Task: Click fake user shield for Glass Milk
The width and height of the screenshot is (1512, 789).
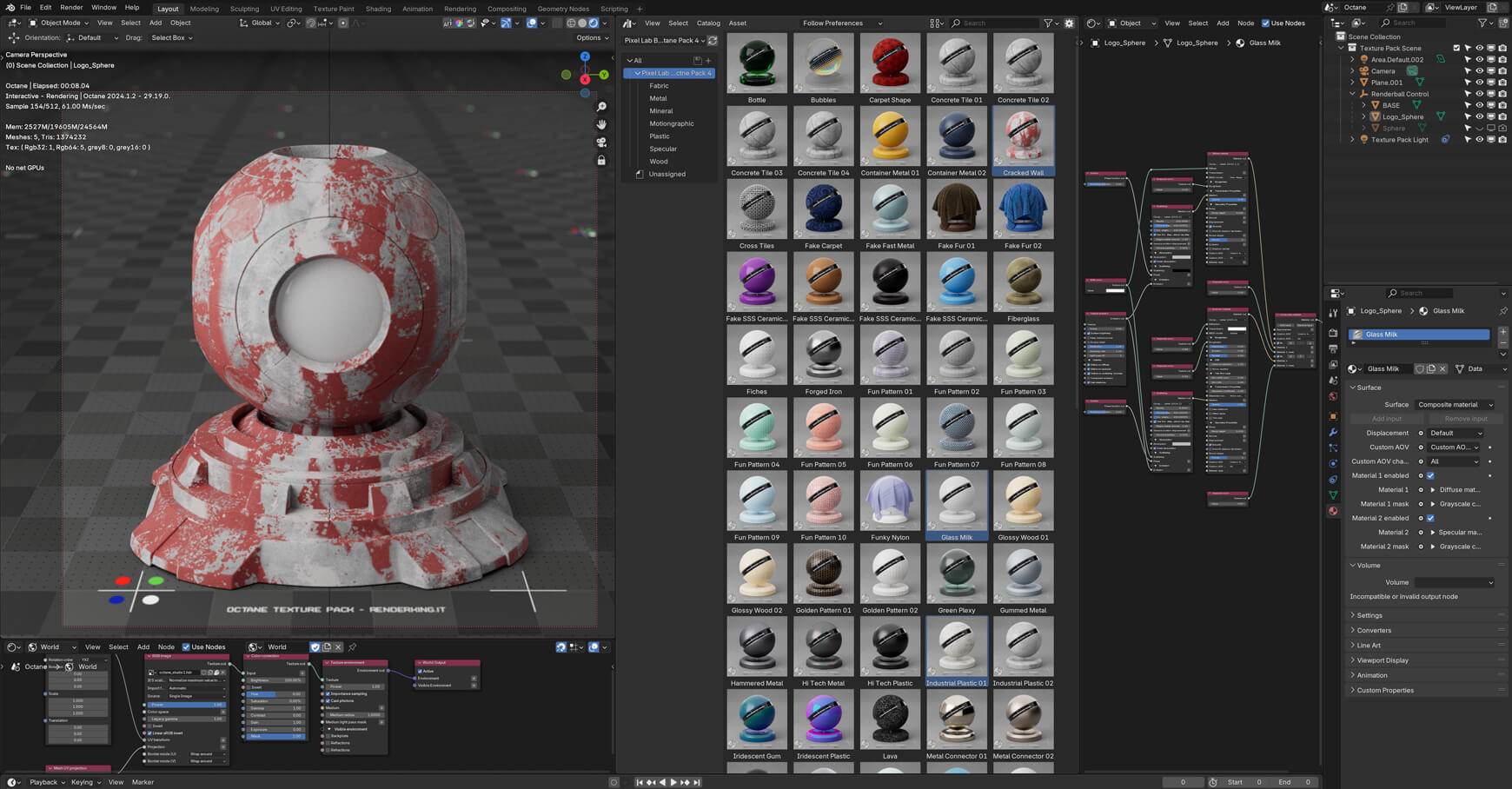Action: [1420, 368]
